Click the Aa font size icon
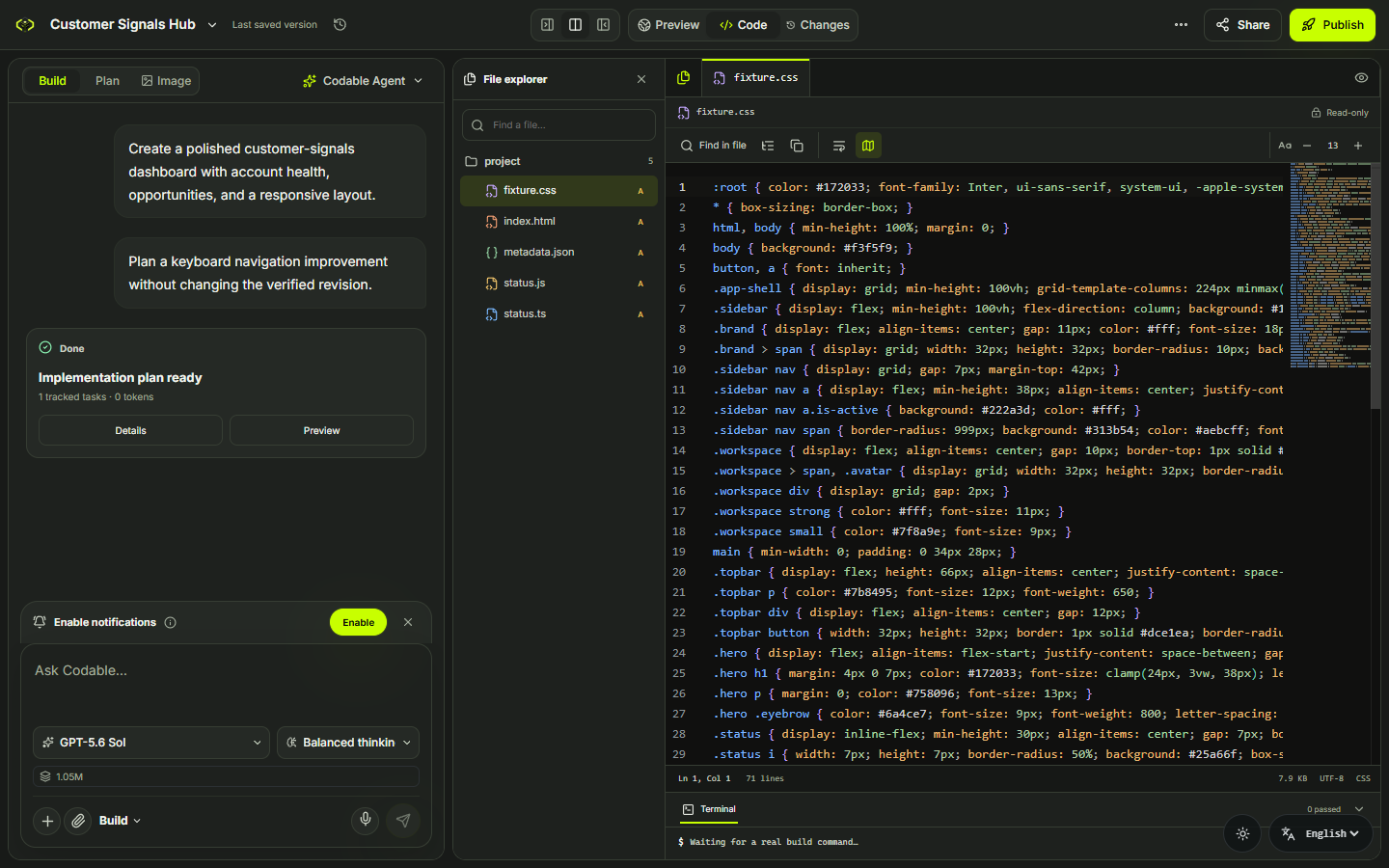Image resolution: width=1389 pixels, height=868 pixels. [1285, 146]
